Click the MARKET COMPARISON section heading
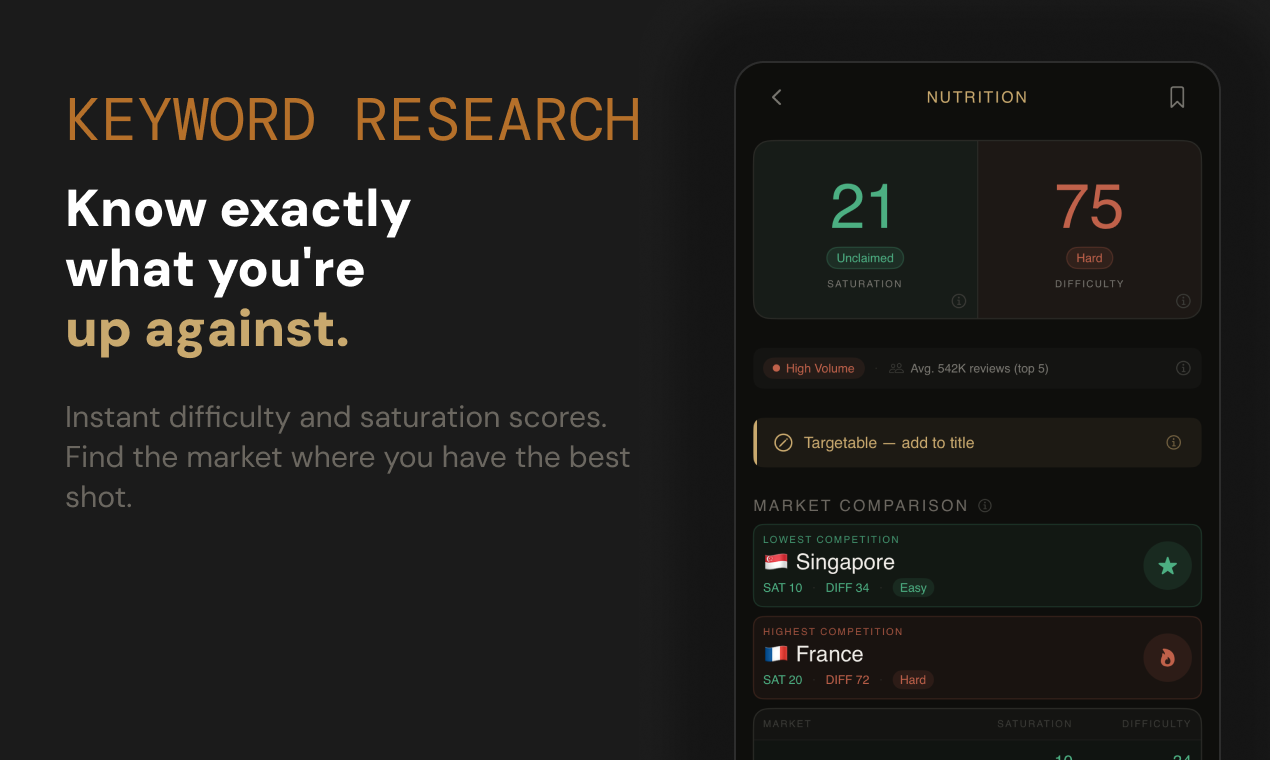 861,506
